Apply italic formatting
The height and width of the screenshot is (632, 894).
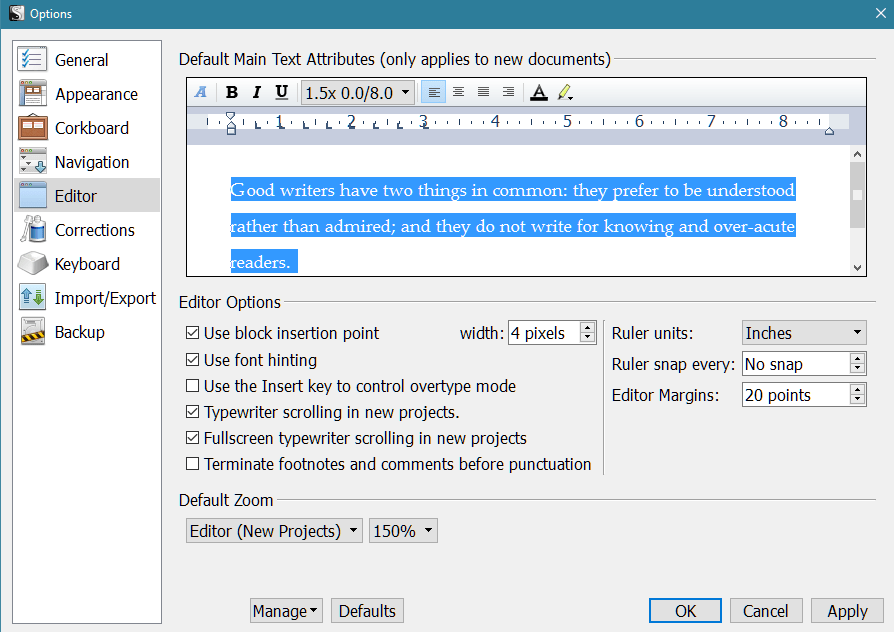tap(257, 92)
